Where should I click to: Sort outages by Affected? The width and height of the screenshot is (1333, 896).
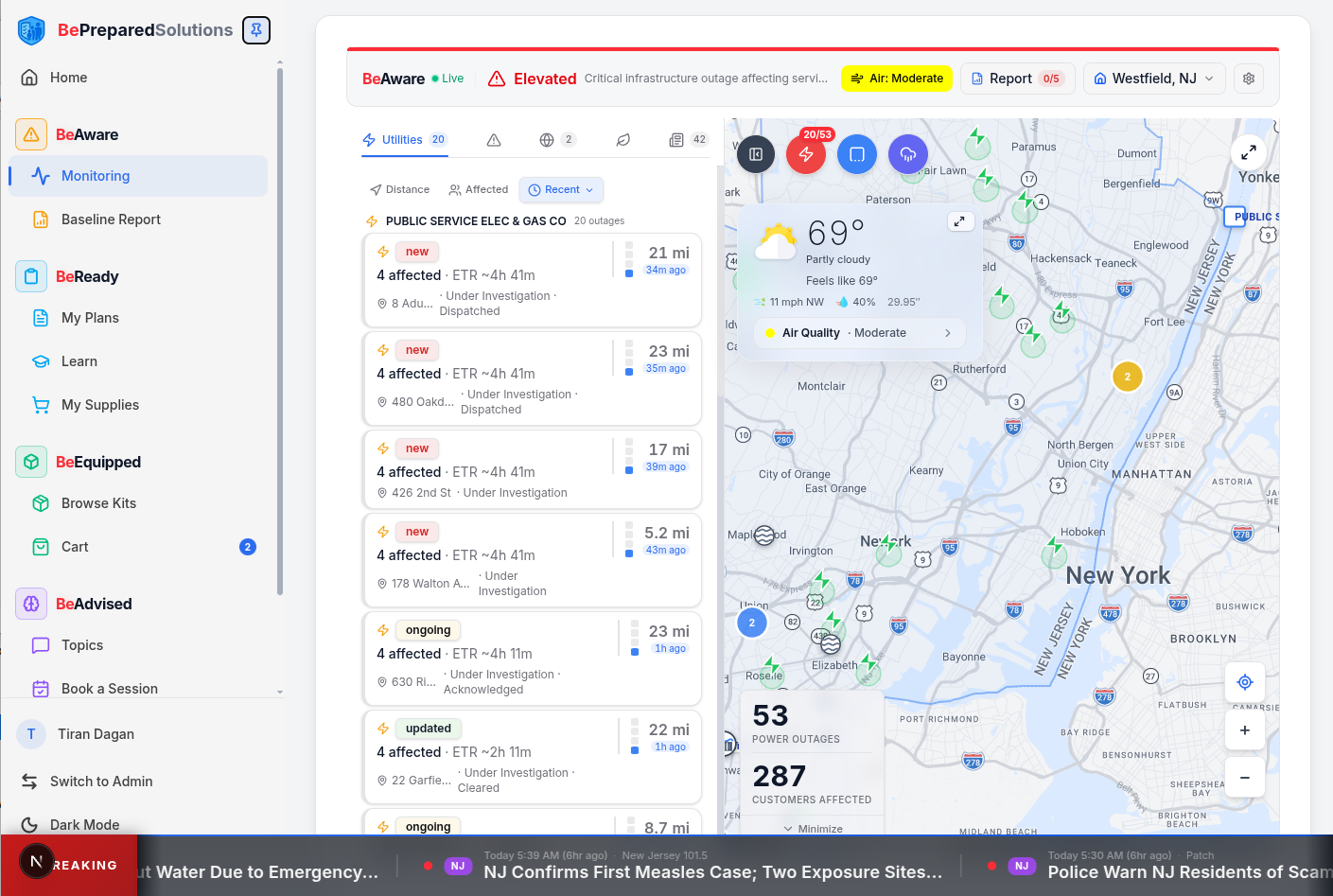pyautogui.click(x=479, y=190)
